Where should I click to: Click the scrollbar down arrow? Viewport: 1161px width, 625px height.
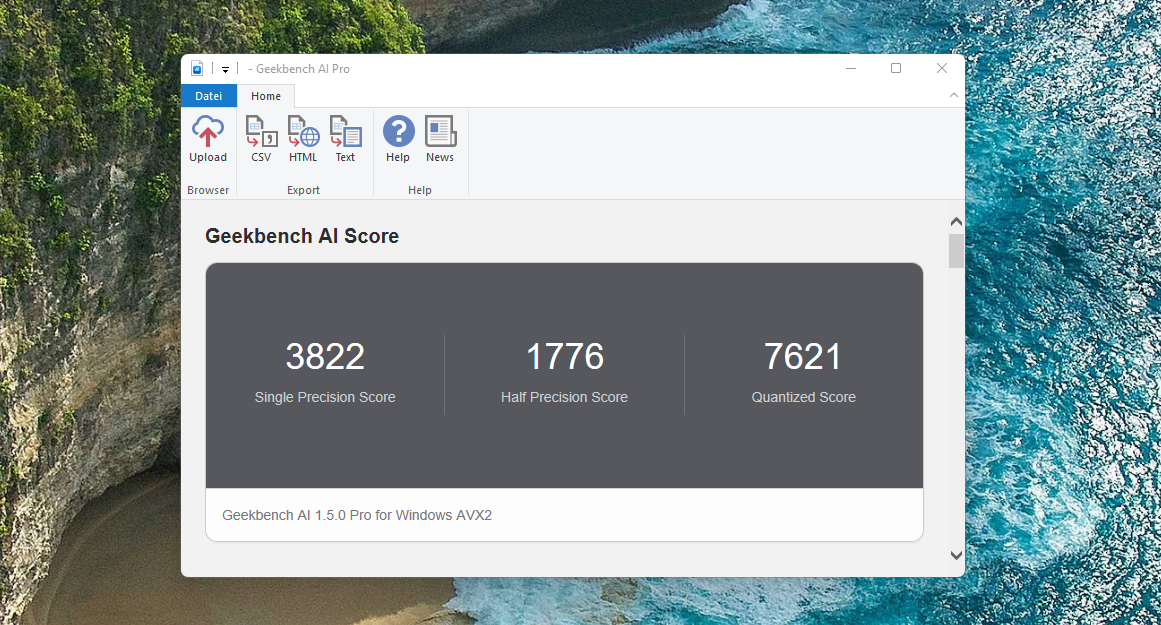[x=955, y=554]
